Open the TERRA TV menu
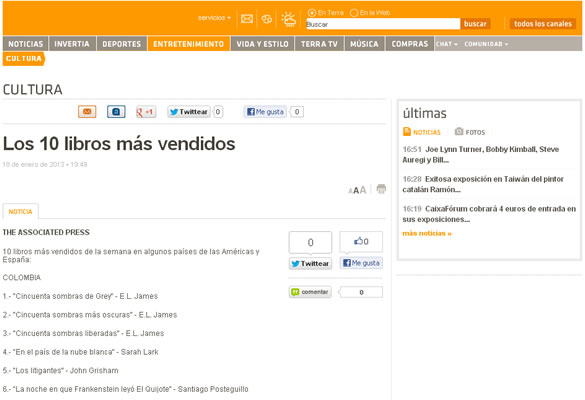 click(319, 44)
